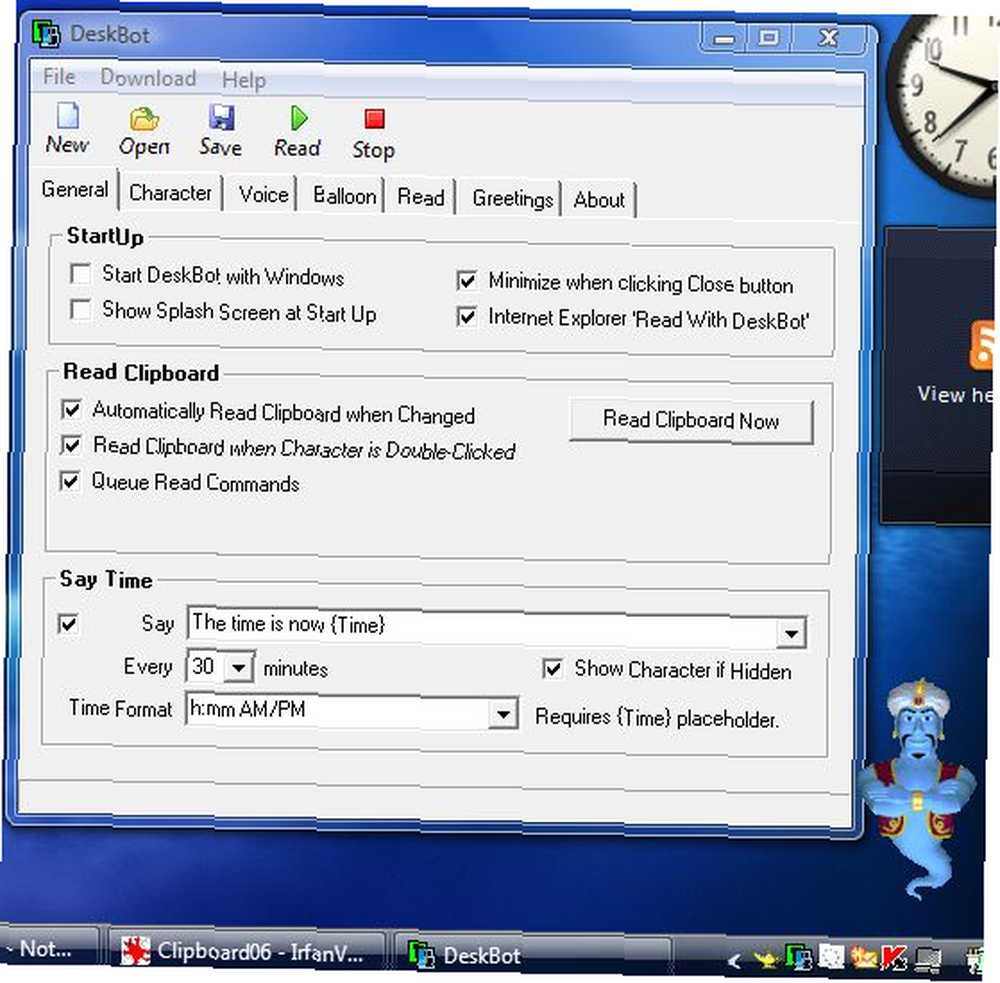Switch to the Balloon tab

344,195
